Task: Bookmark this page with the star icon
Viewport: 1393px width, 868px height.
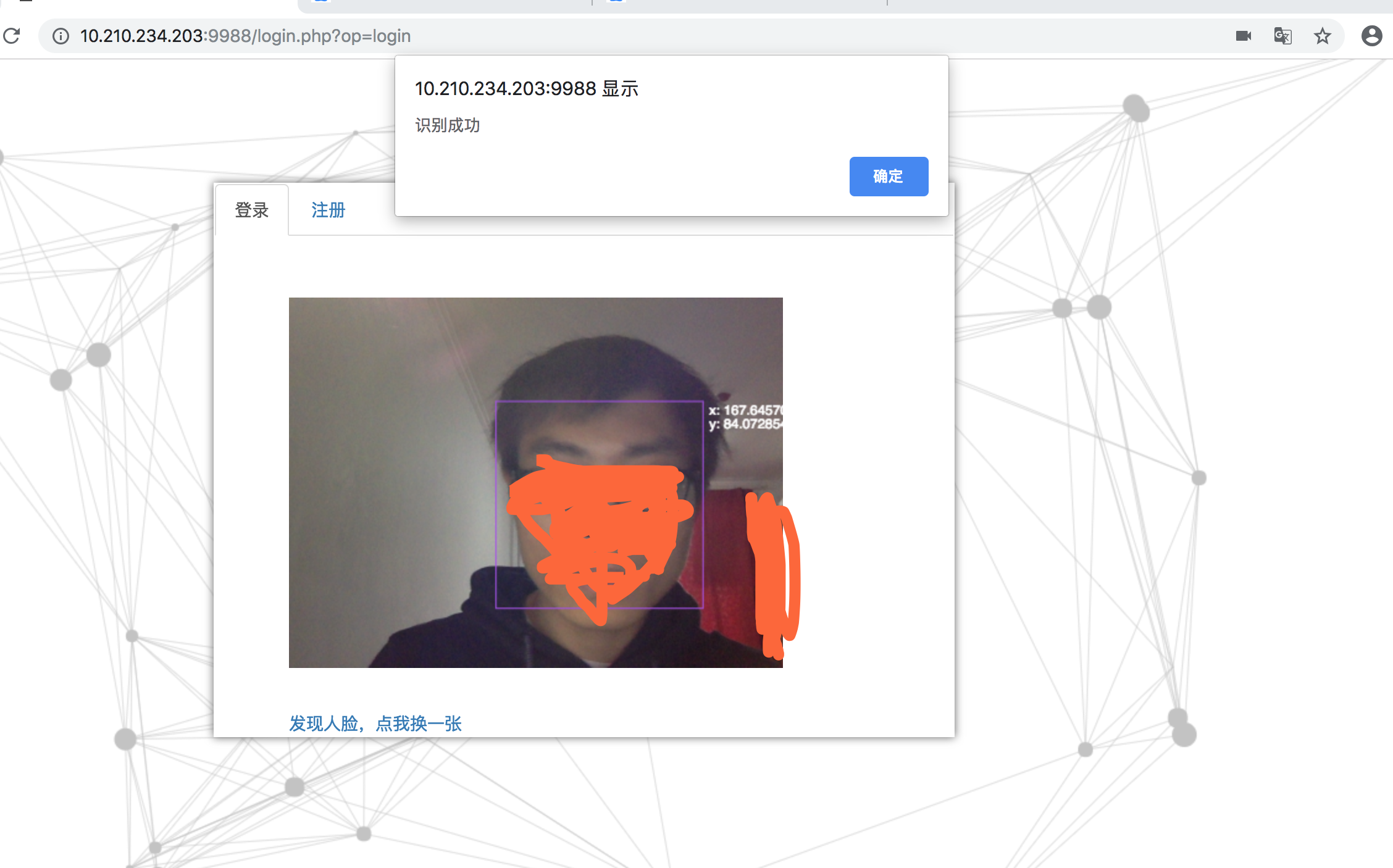Action: click(x=1322, y=36)
